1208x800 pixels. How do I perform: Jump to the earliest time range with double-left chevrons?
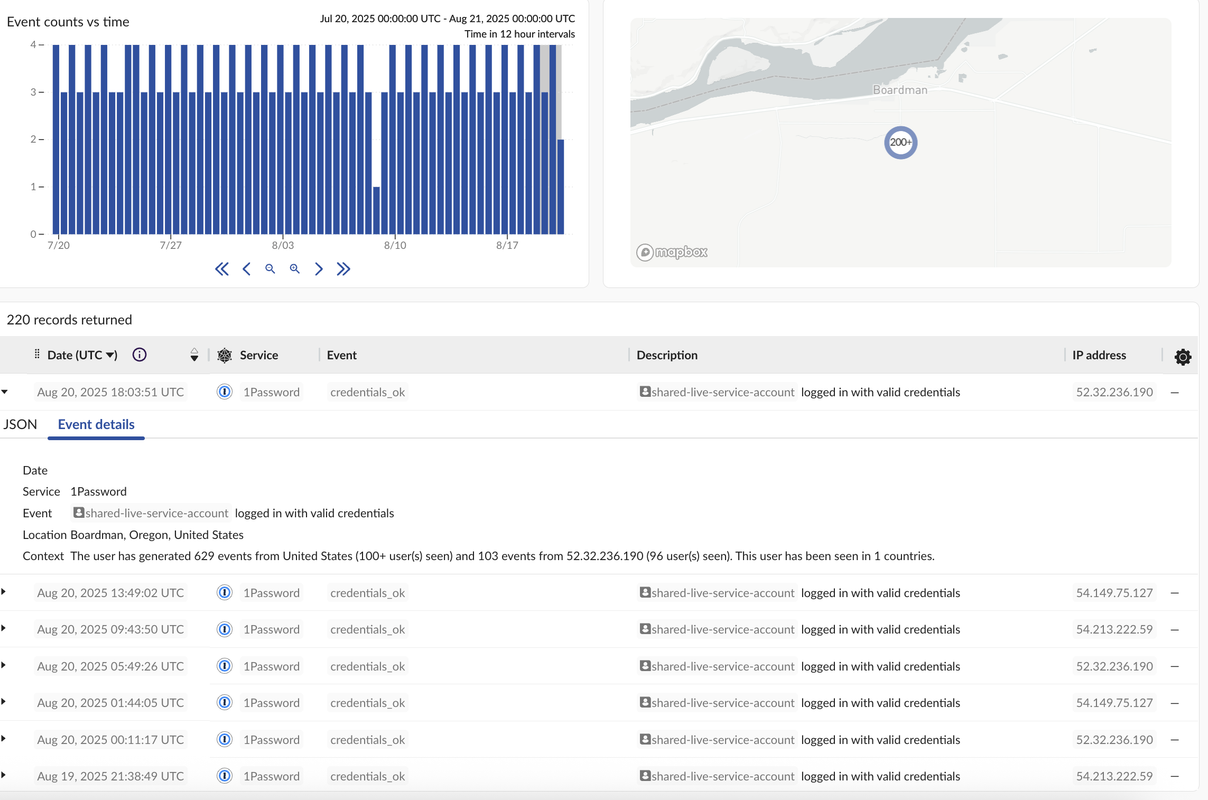click(x=222, y=269)
